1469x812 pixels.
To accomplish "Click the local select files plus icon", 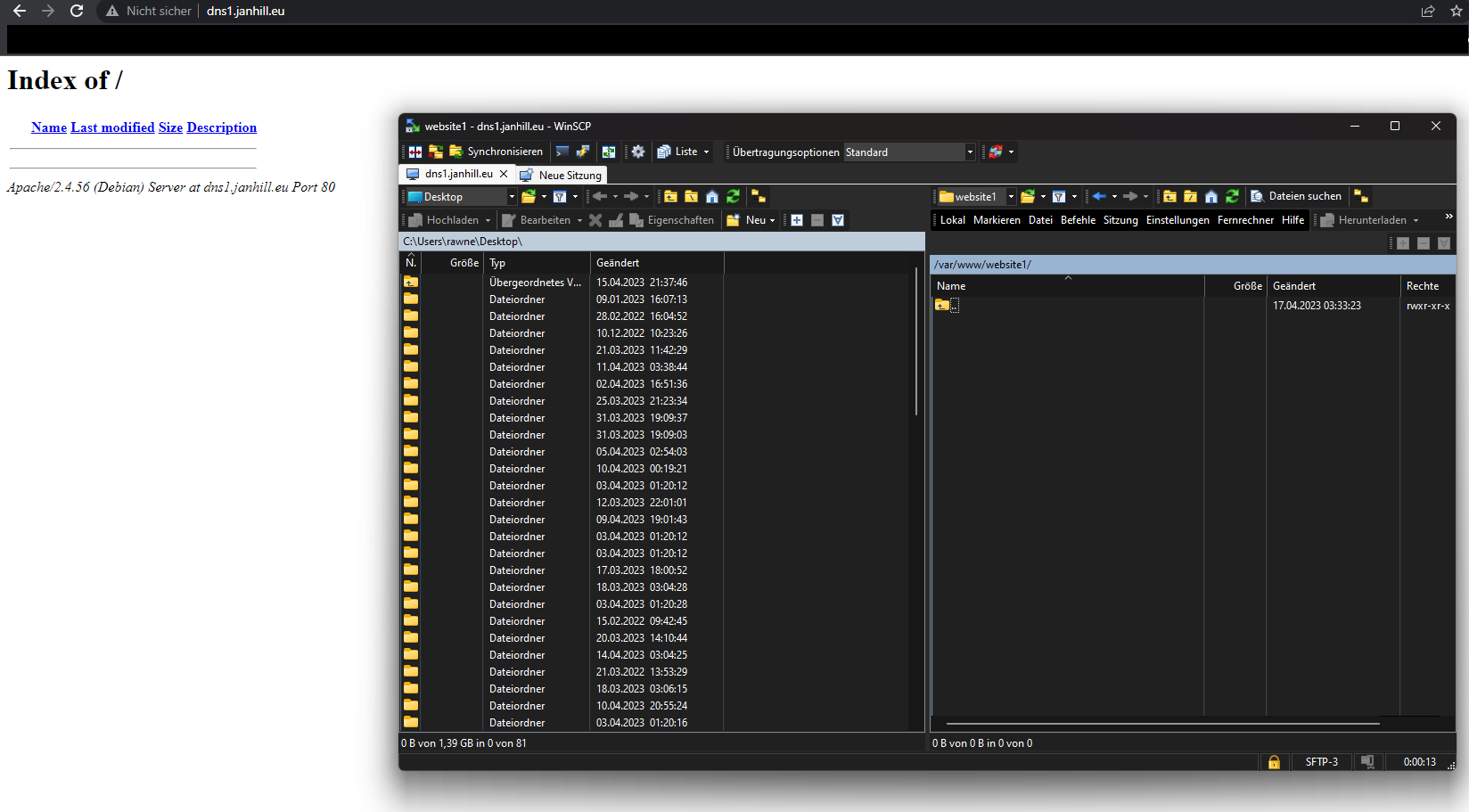I will [x=797, y=220].
